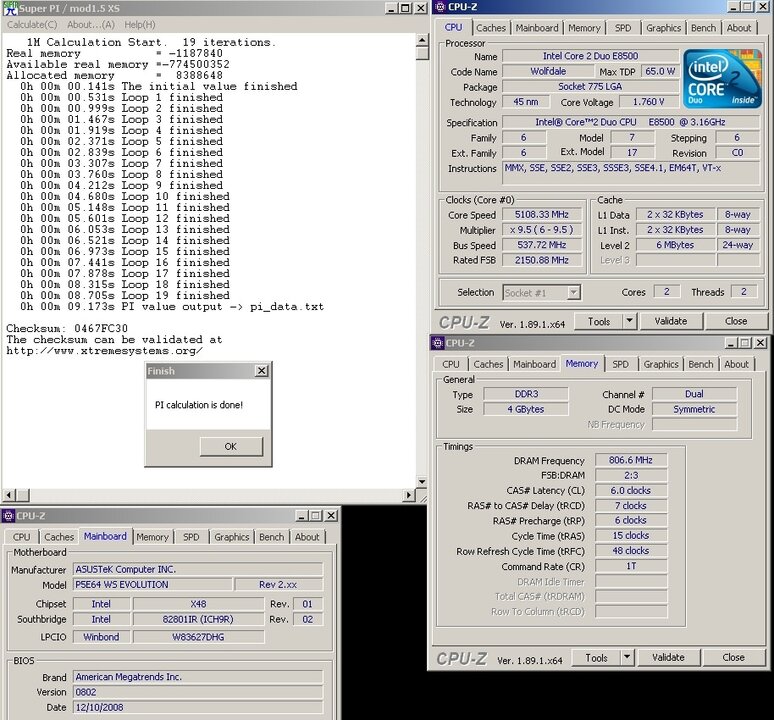Select CPU tab in Mainboard CPU-Z window
Viewport: 774px width, 720px height.
[x=21, y=537]
